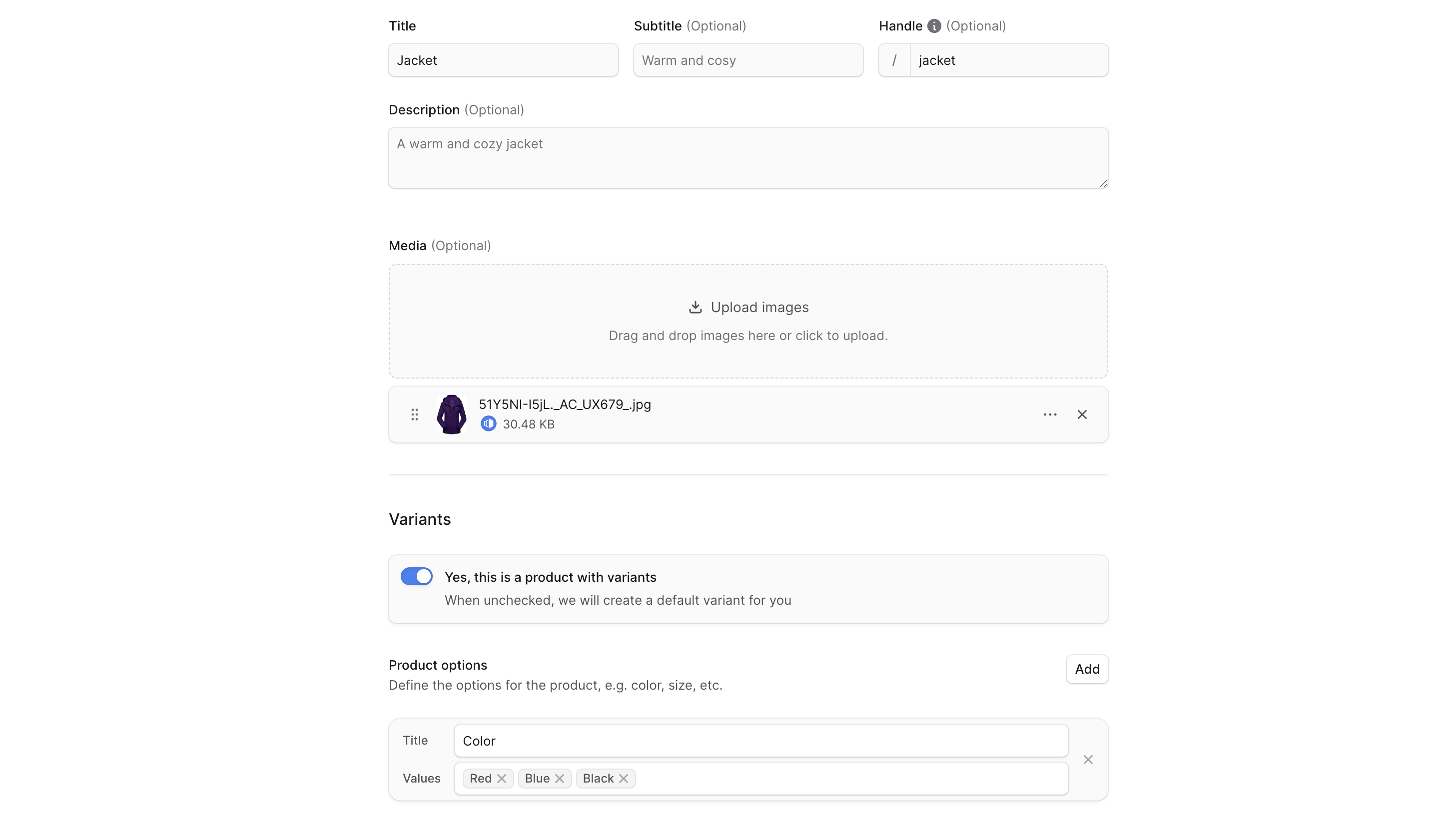The image size is (1456, 819).
Task: Open the ellipsis menu for 51Y5NI-I5jL jpg
Action: coord(1050,414)
